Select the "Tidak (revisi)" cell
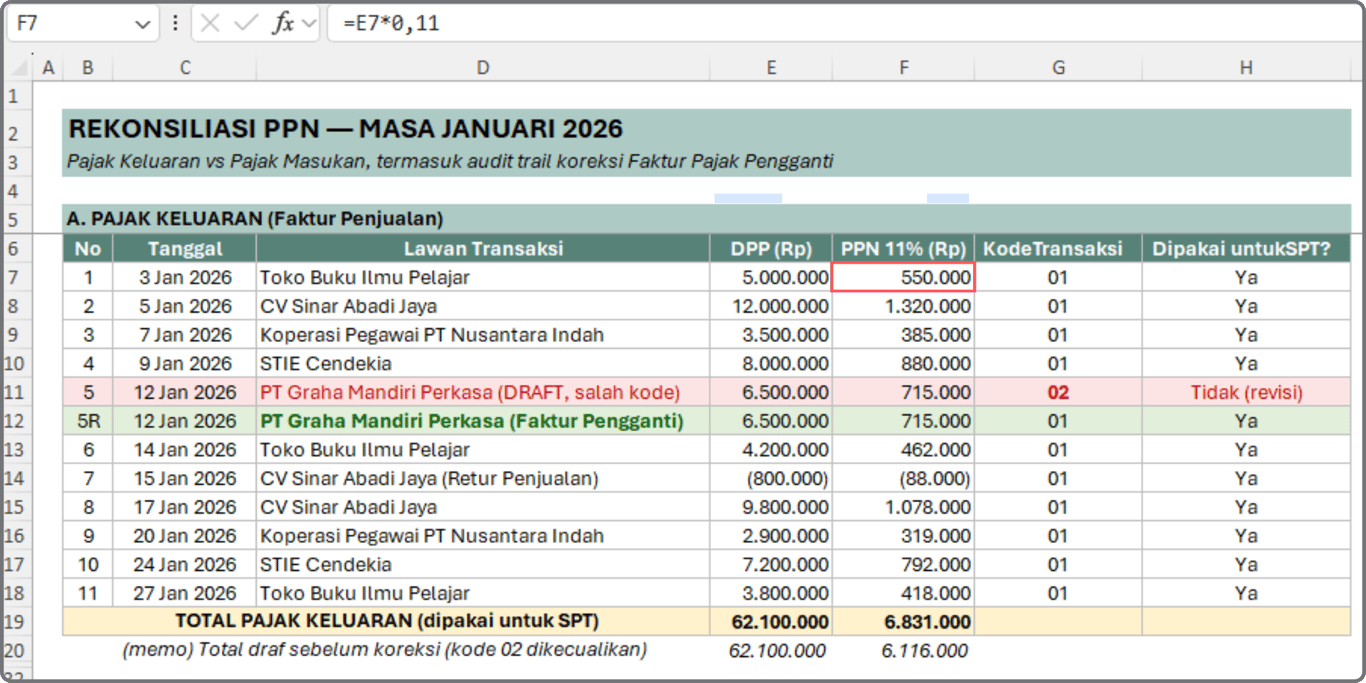The image size is (1366, 683). (1246, 392)
